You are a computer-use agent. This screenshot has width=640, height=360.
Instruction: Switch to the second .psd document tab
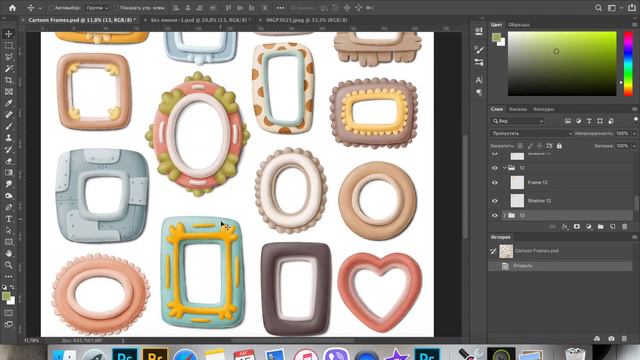coord(200,20)
